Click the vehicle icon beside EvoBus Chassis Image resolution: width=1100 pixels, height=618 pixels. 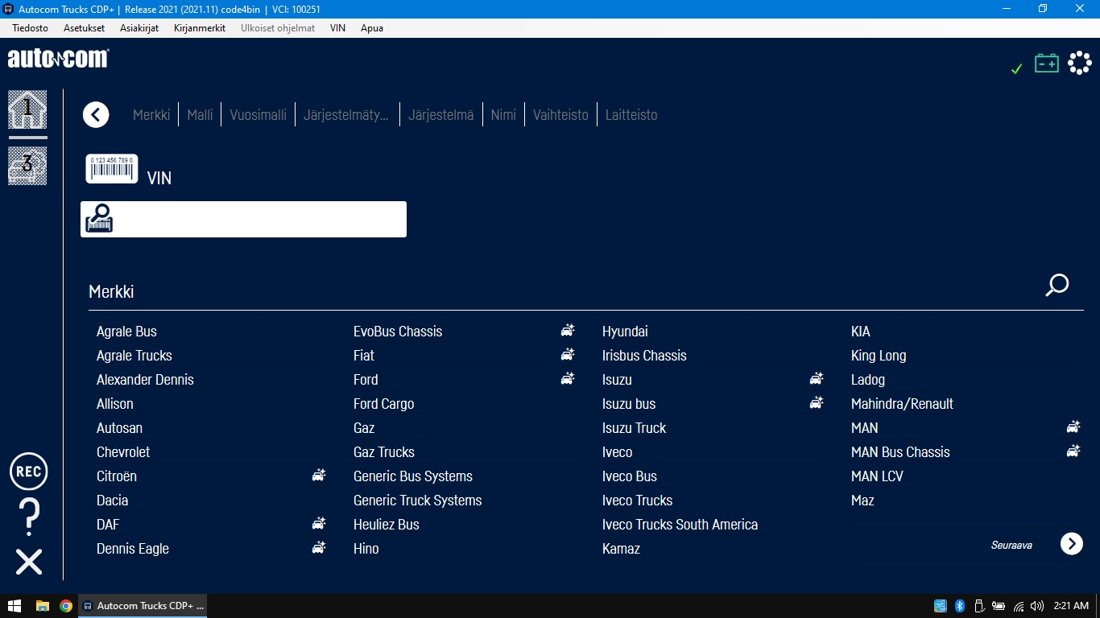[568, 330]
